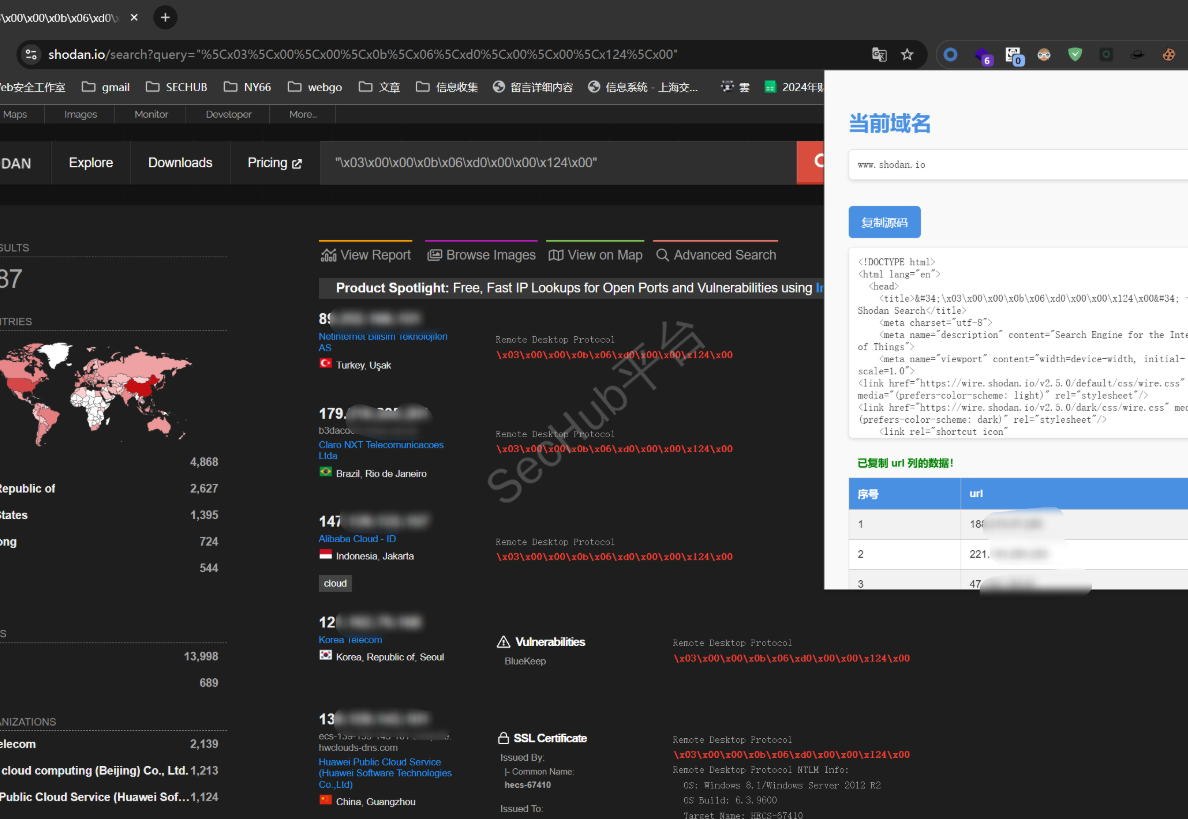Image resolution: width=1188 pixels, height=819 pixels.
Task: Open the green shield extension
Action: pyautogui.click(x=1075, y=55)
